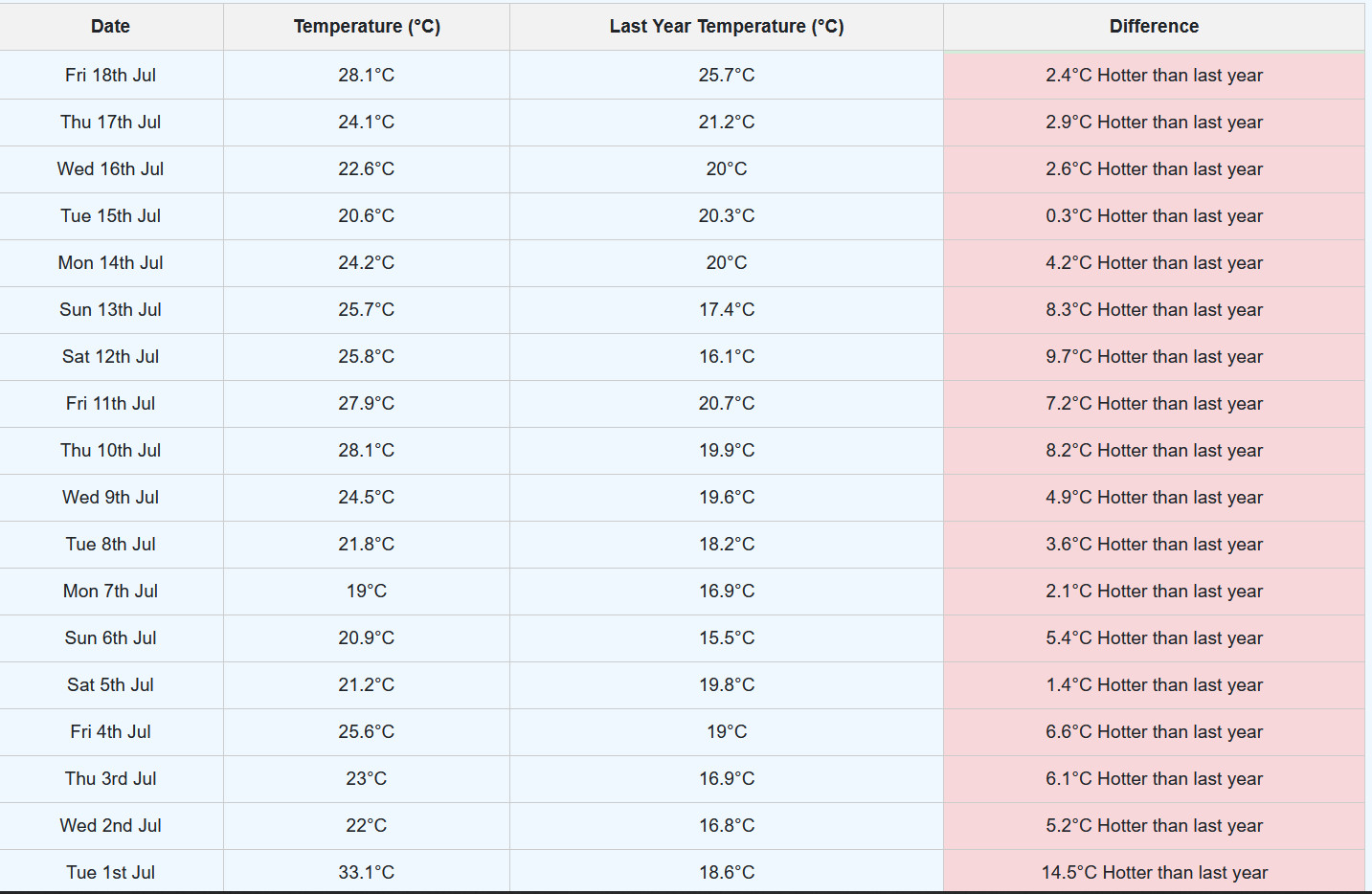Screen dimensions: 1372x894
Task: Click last year's 25.7°C value for Fri 18th Jul
Action: point(727,75)
